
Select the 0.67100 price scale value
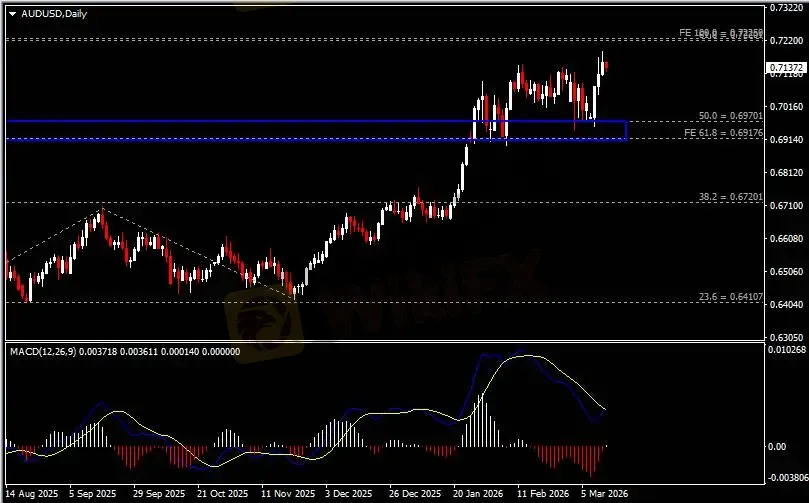pyautogui.click(x=786, y=205)
